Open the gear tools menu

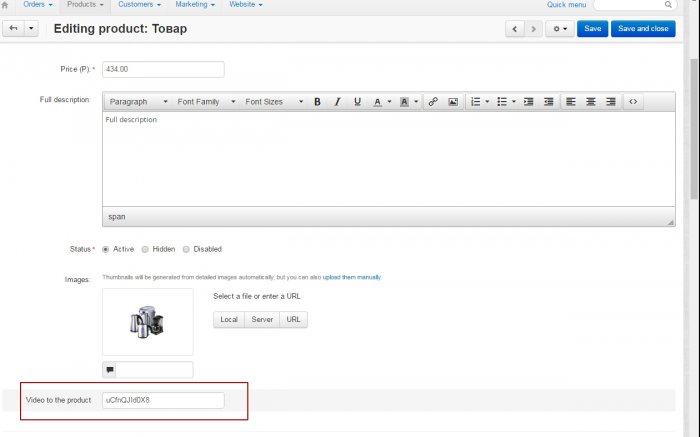tap(560, 29)
